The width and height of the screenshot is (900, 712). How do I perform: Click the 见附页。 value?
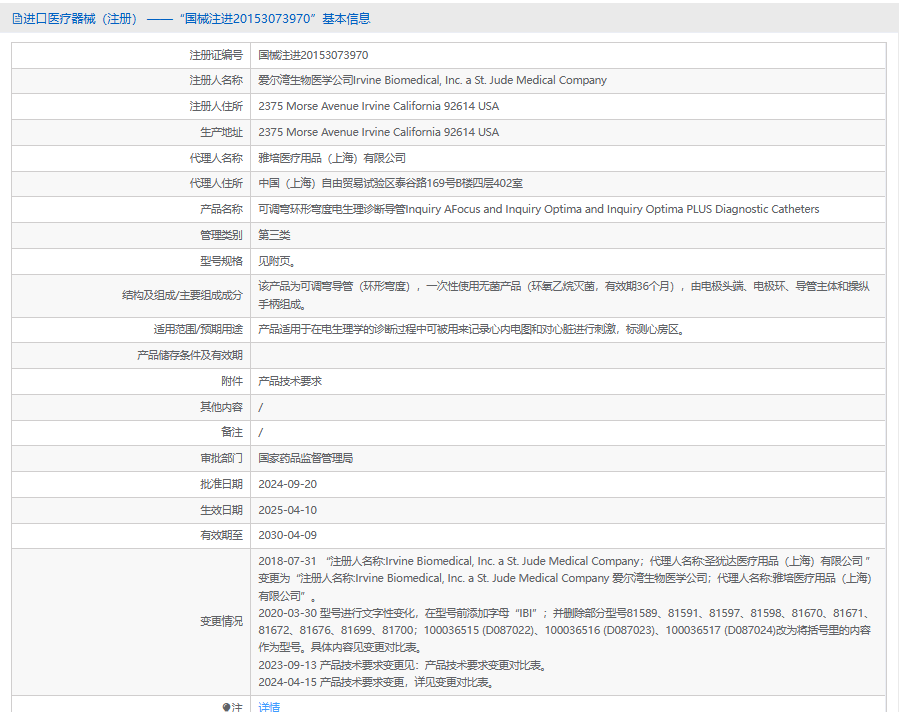pos(277,261)
